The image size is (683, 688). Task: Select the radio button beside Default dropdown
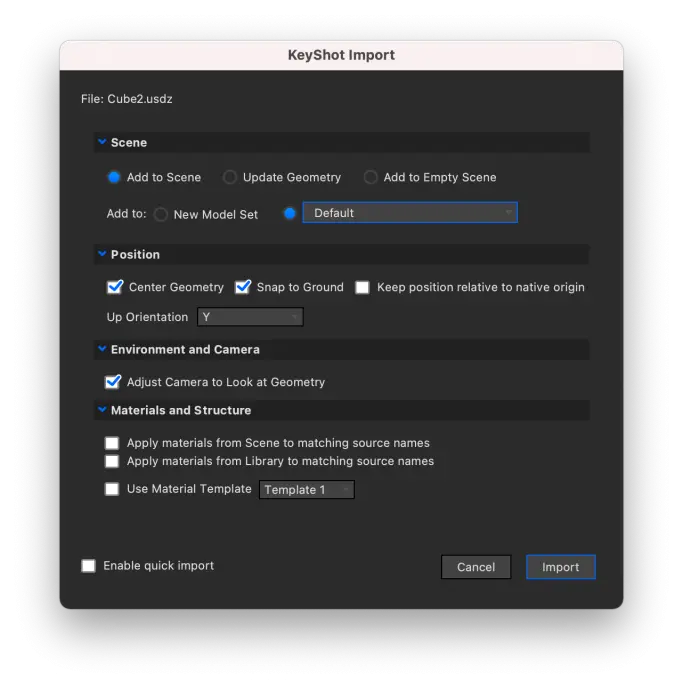[290, 214]
